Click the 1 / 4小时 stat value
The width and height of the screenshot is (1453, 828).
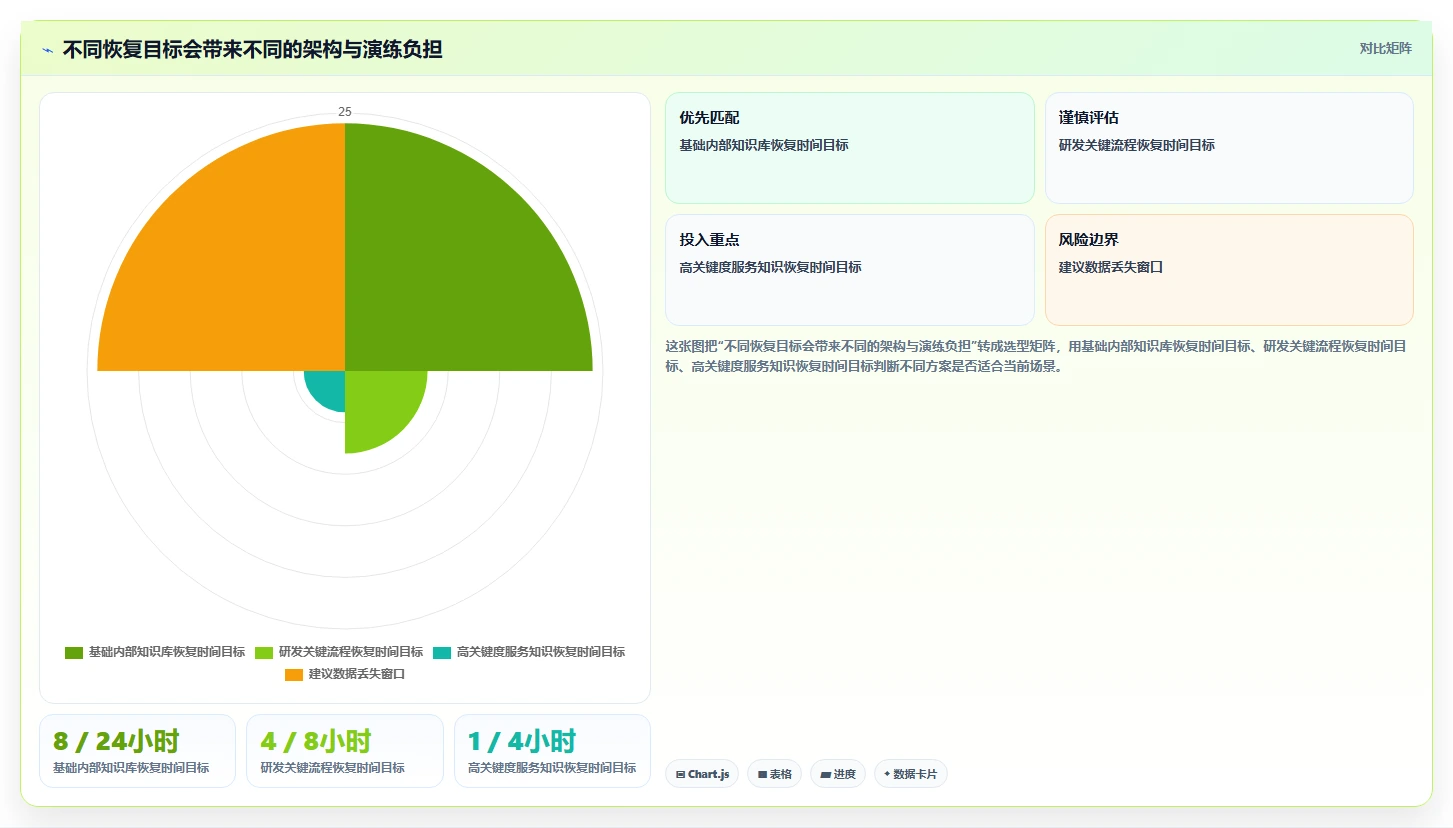coord(522,741)
